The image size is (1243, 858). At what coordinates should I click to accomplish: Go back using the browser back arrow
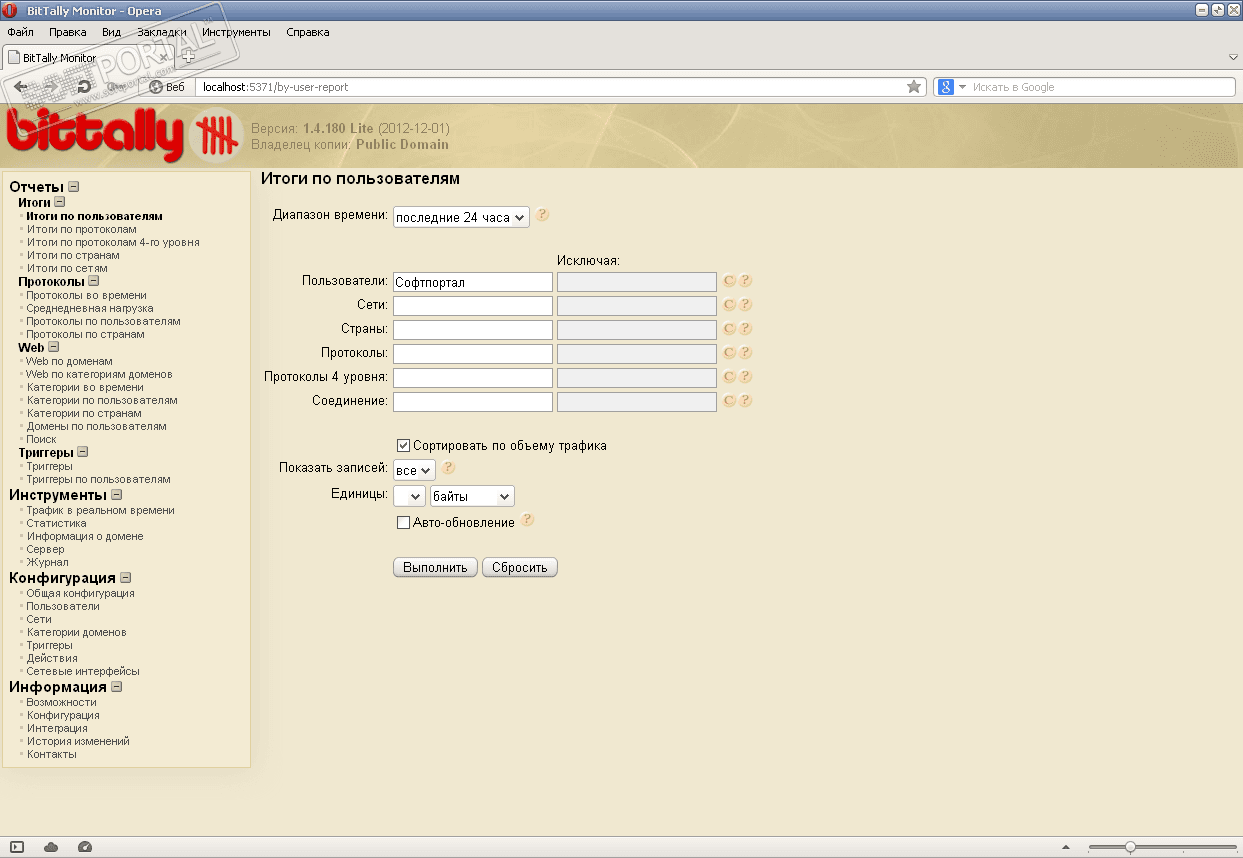tap(20, 87)
